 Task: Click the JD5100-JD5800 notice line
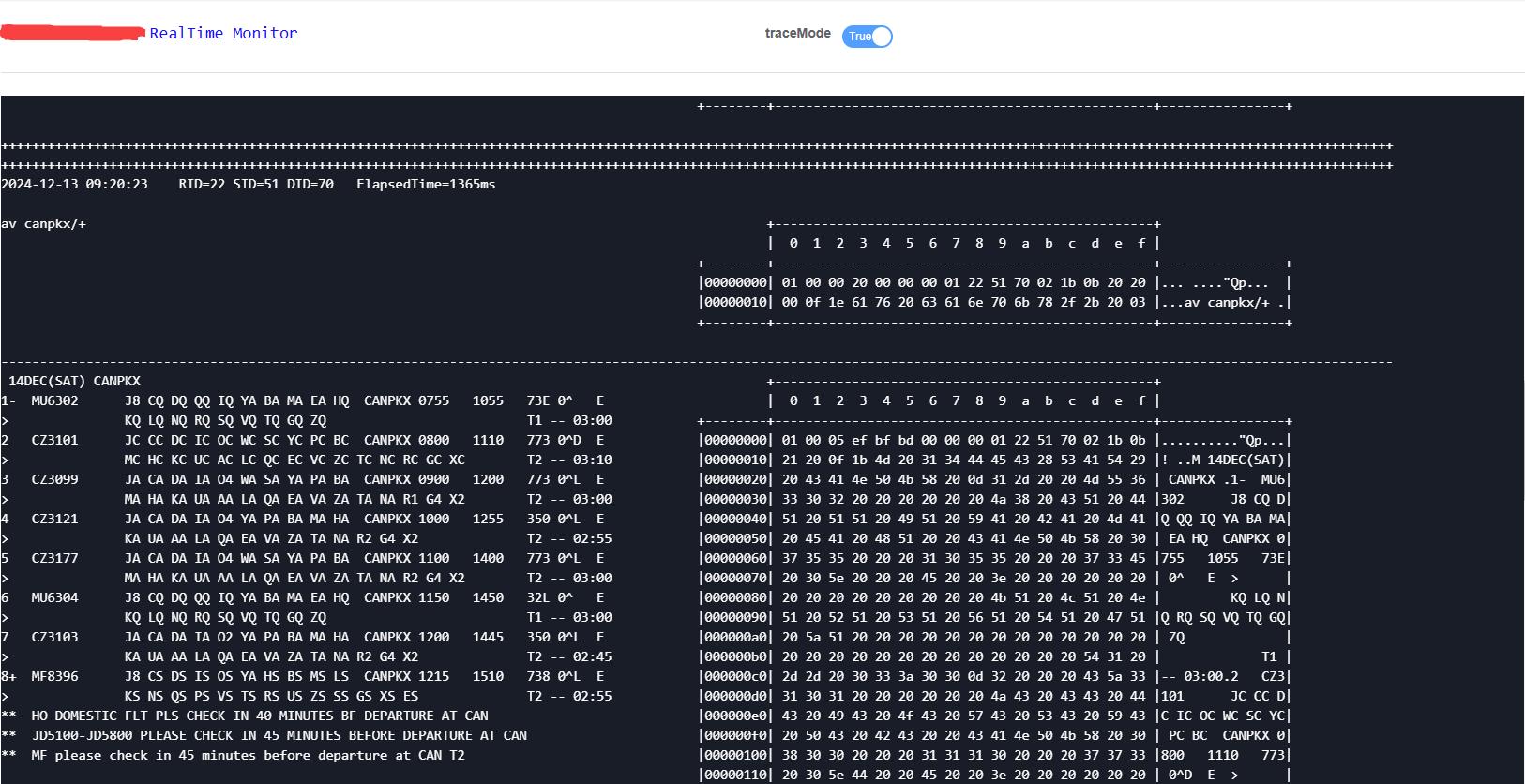pyautogui.click(x=279, y=736)
